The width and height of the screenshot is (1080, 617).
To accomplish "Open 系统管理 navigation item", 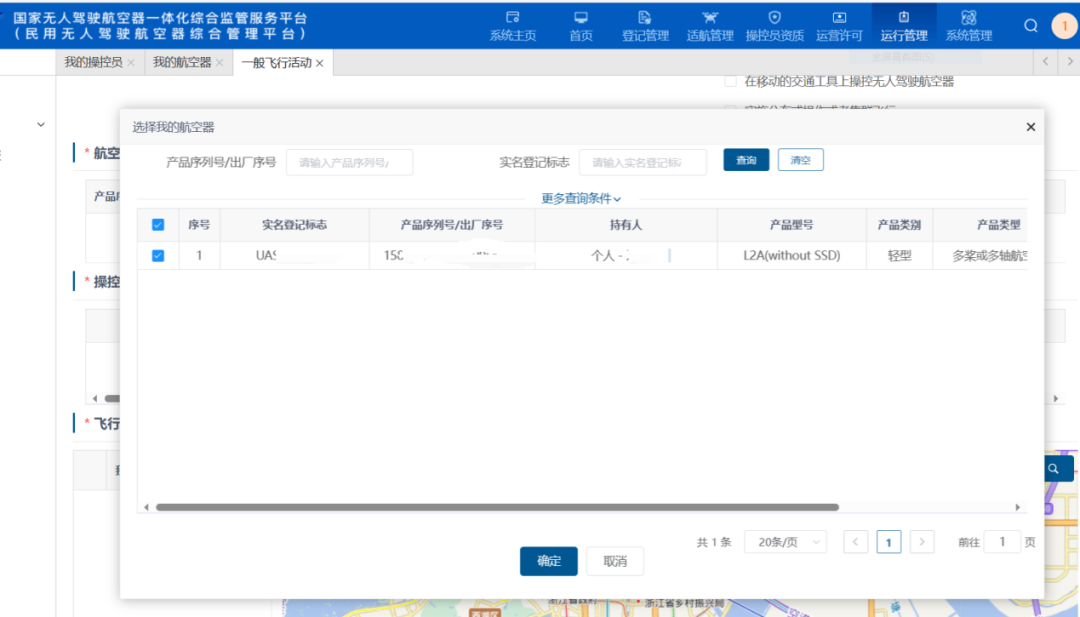I will click(968, 25).
